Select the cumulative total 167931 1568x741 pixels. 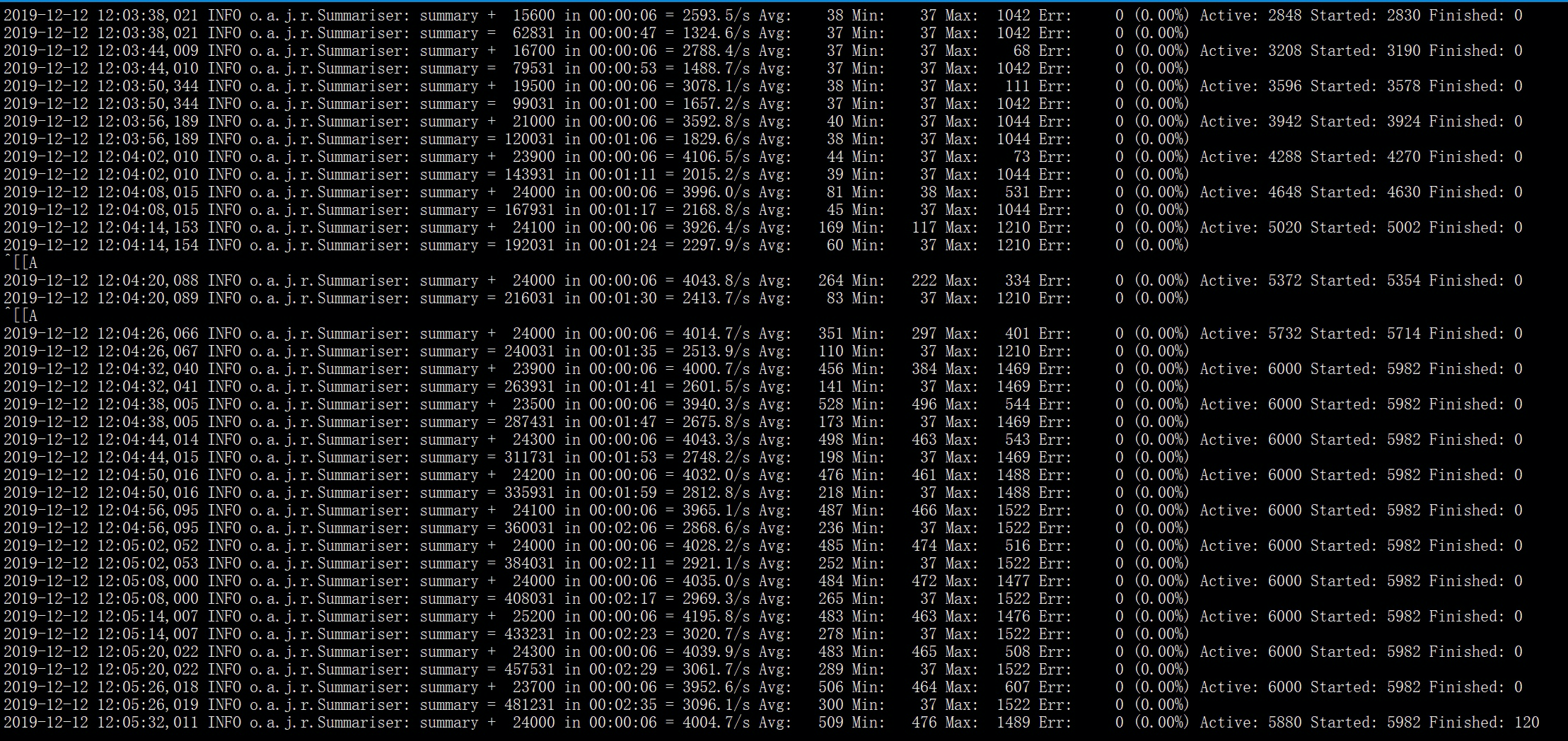530,210
